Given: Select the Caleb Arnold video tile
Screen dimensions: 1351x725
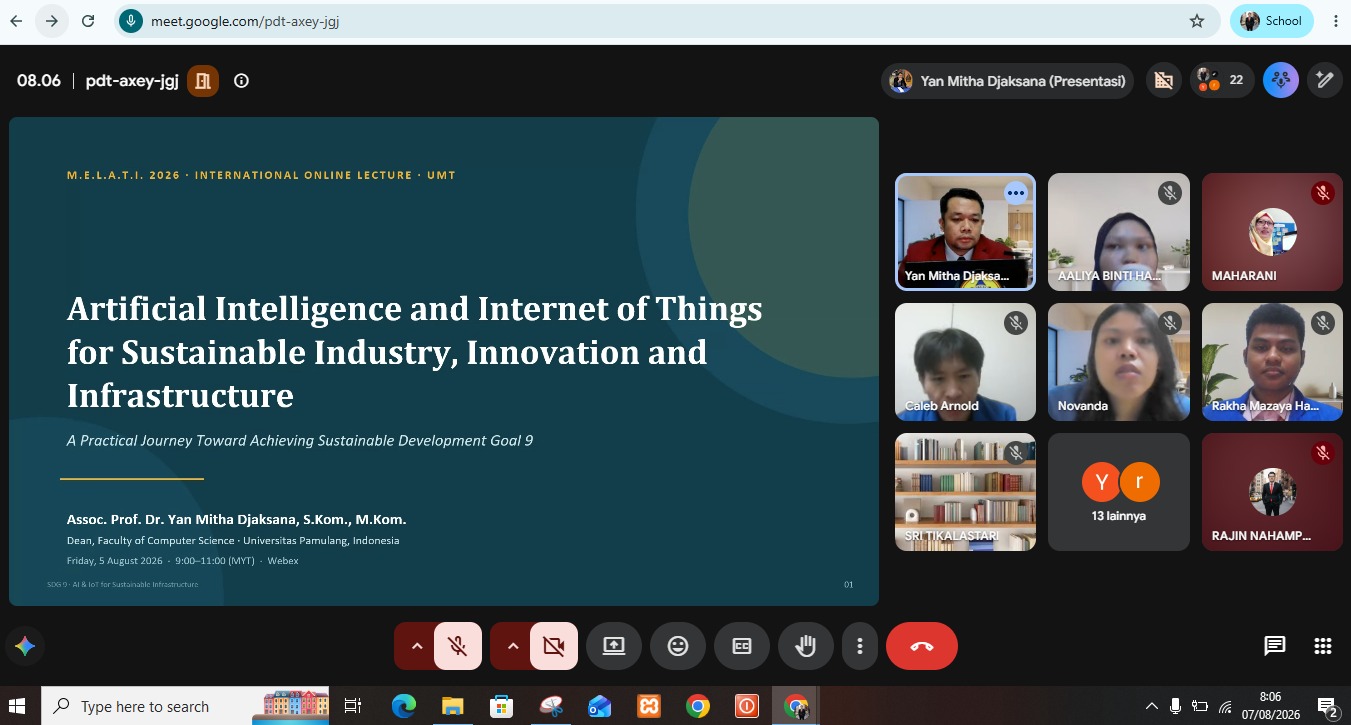Looking at the screenshot, I should 965,362.
